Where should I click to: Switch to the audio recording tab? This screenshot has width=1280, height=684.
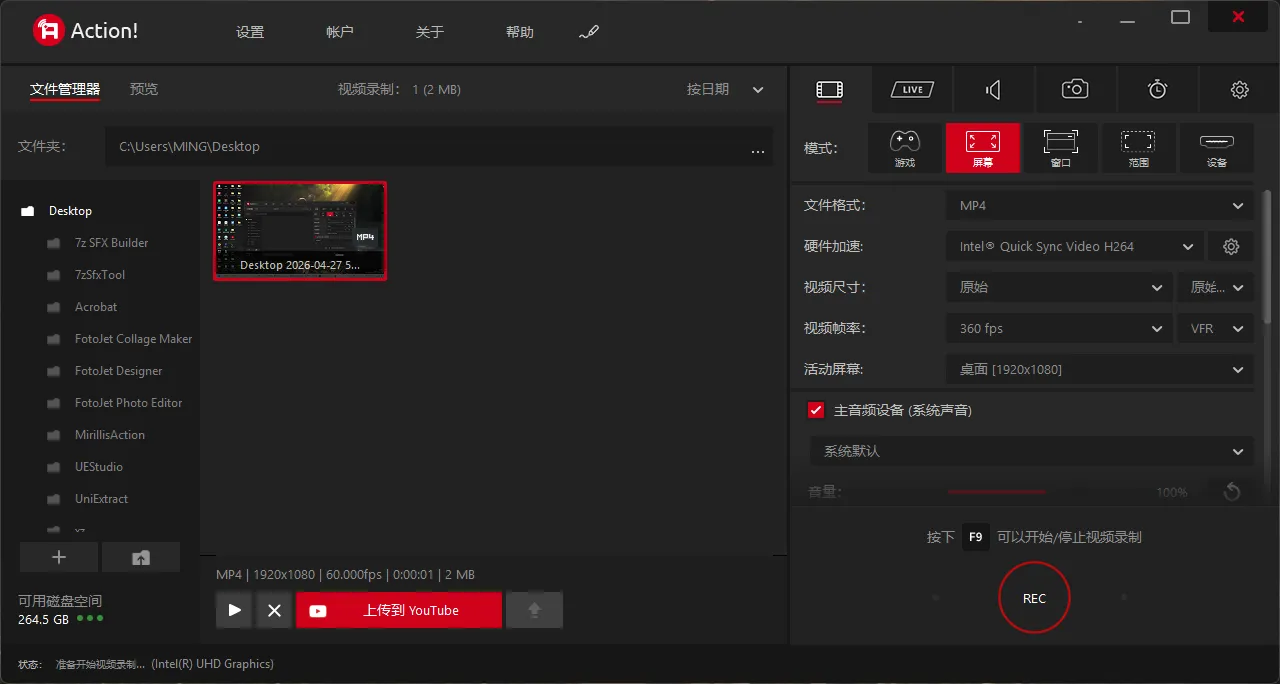pos(993,89)
